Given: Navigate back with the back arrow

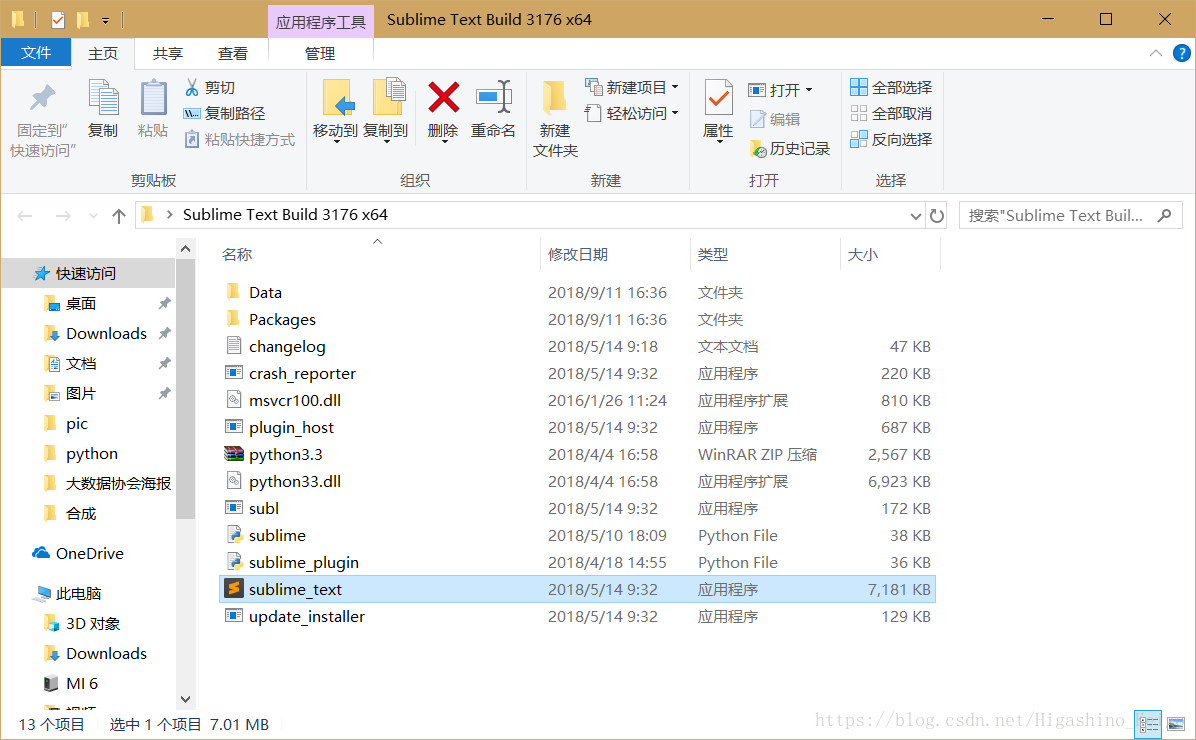Looking at the screenshot, I should pos(25,216).
